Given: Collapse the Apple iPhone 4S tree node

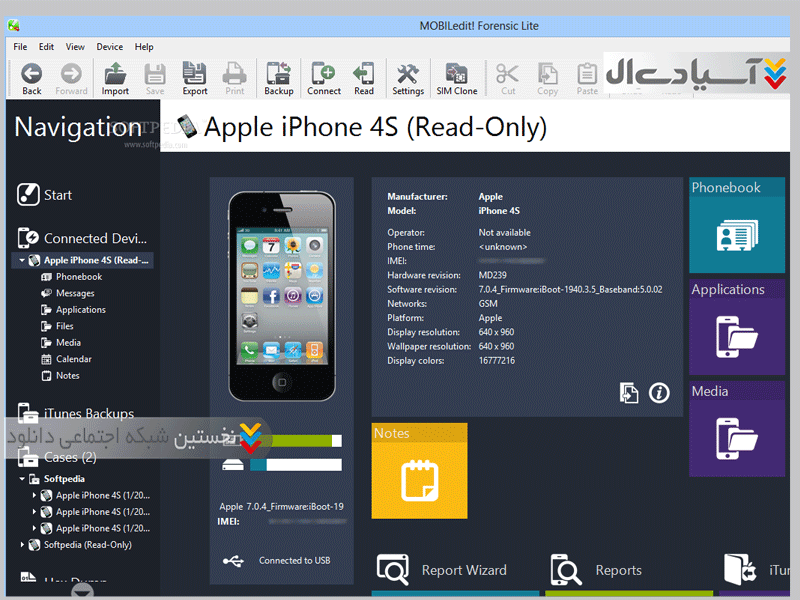Looking at the screenshot, I should tap(22, 261).
